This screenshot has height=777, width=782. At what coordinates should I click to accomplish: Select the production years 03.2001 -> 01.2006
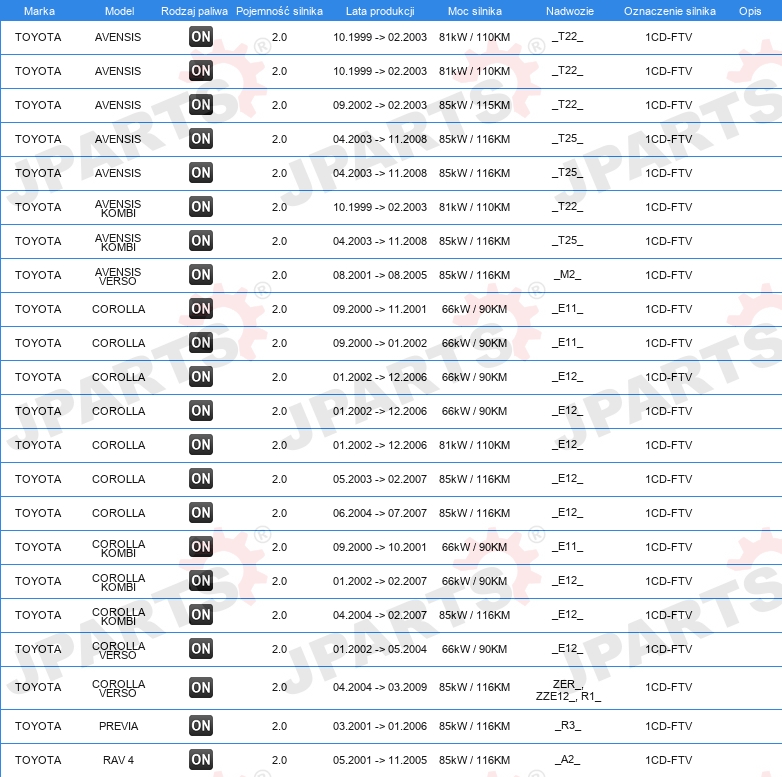tap(380, 726)
